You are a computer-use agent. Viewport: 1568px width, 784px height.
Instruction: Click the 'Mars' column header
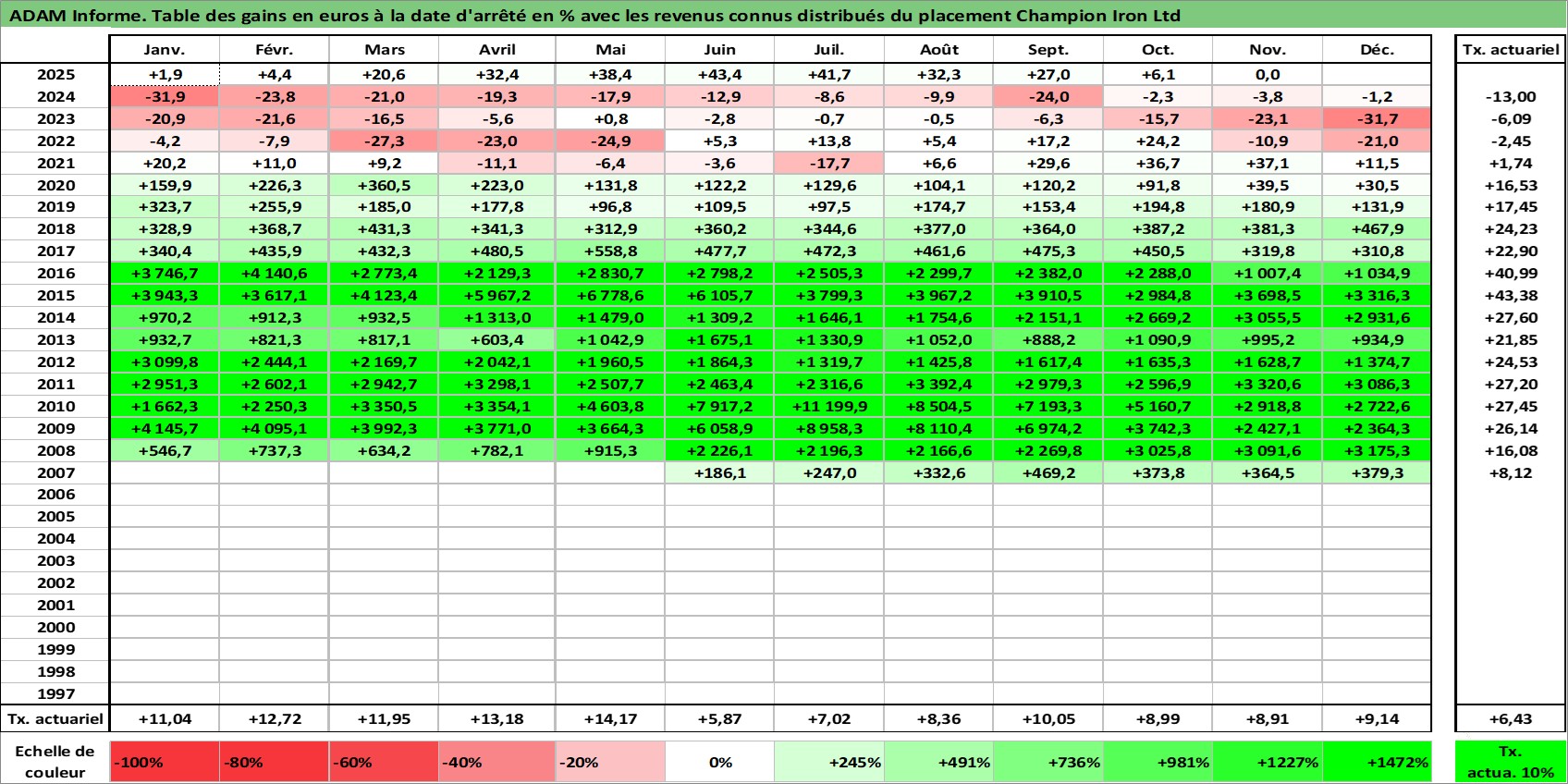pos(384,50)
